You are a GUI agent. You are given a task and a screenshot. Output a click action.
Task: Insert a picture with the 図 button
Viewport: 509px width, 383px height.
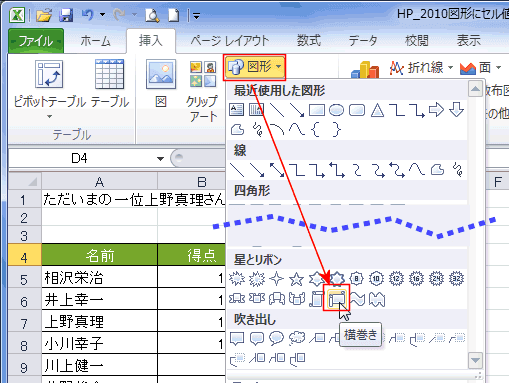pos(161,83)
